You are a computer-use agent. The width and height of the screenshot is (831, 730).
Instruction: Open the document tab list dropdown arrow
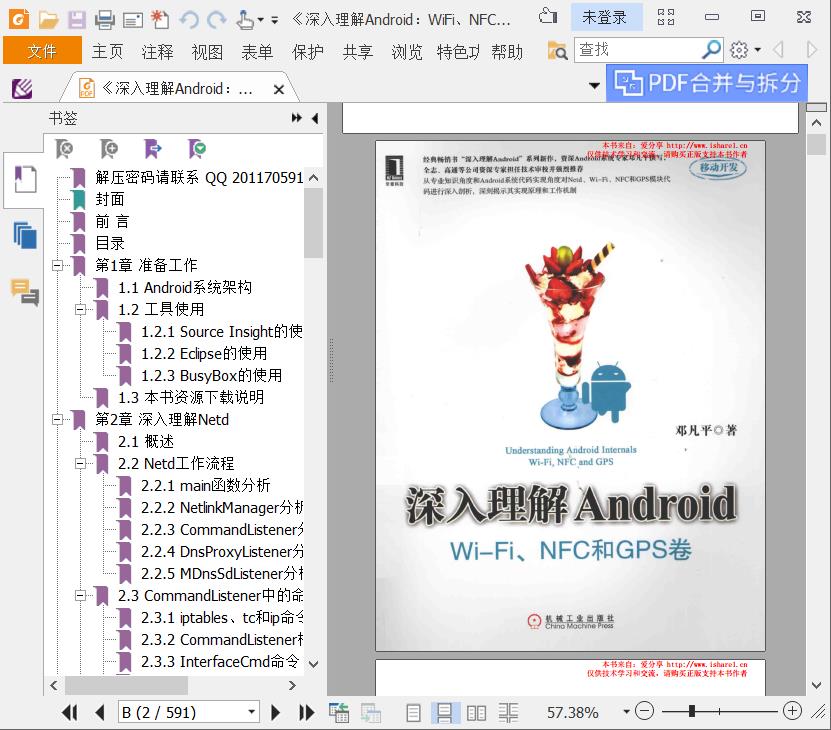595,85
